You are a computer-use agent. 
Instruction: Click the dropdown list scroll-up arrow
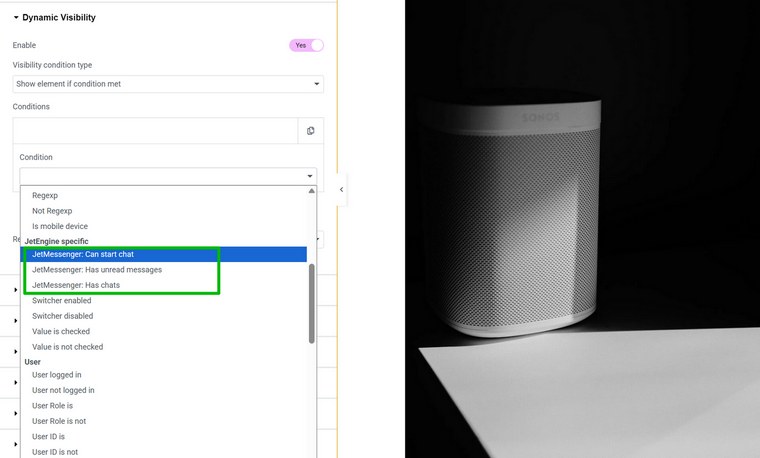click(x=312, y=191)
